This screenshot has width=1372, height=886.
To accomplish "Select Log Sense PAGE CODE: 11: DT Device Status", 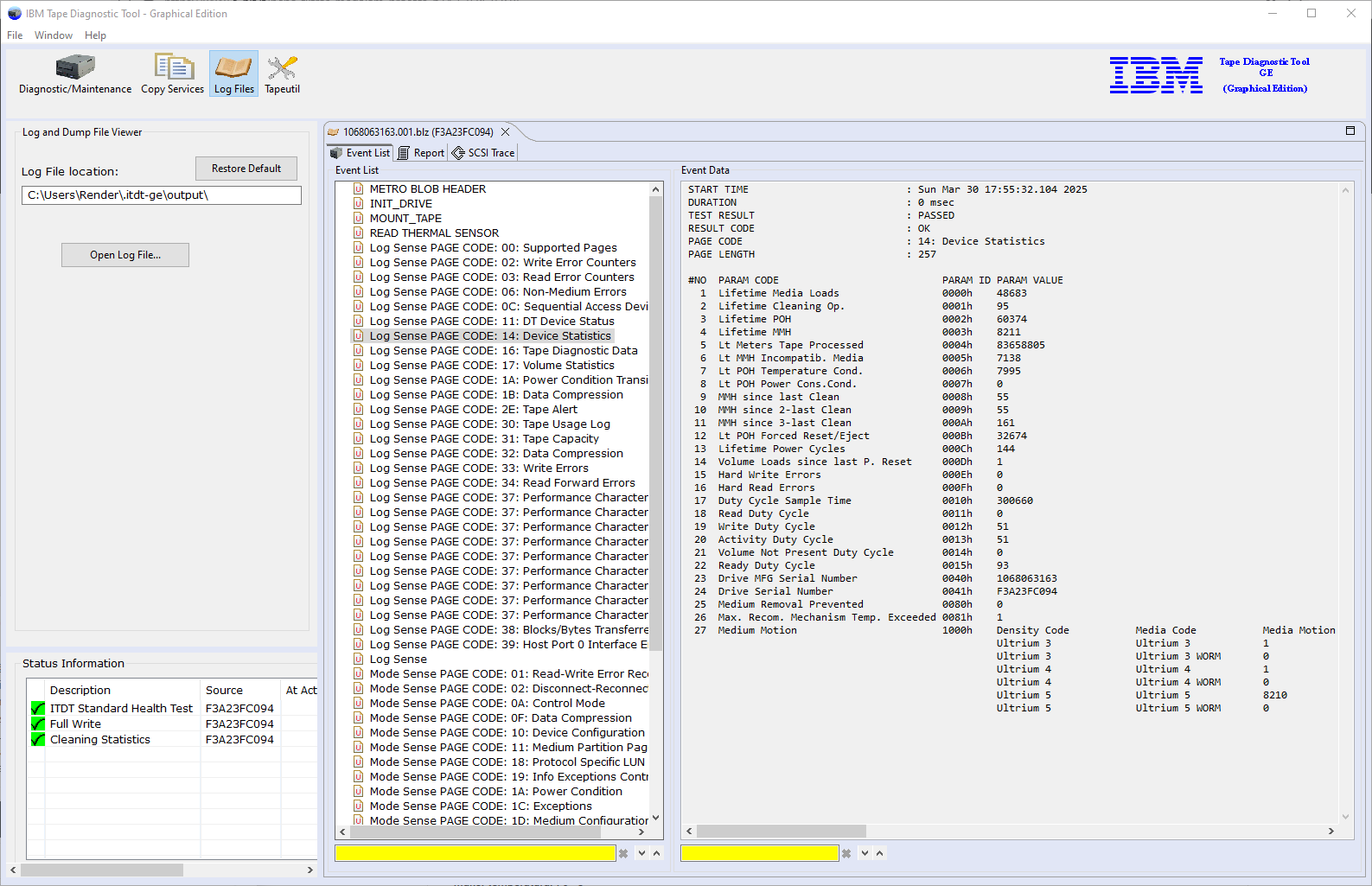I will (492, 321).
